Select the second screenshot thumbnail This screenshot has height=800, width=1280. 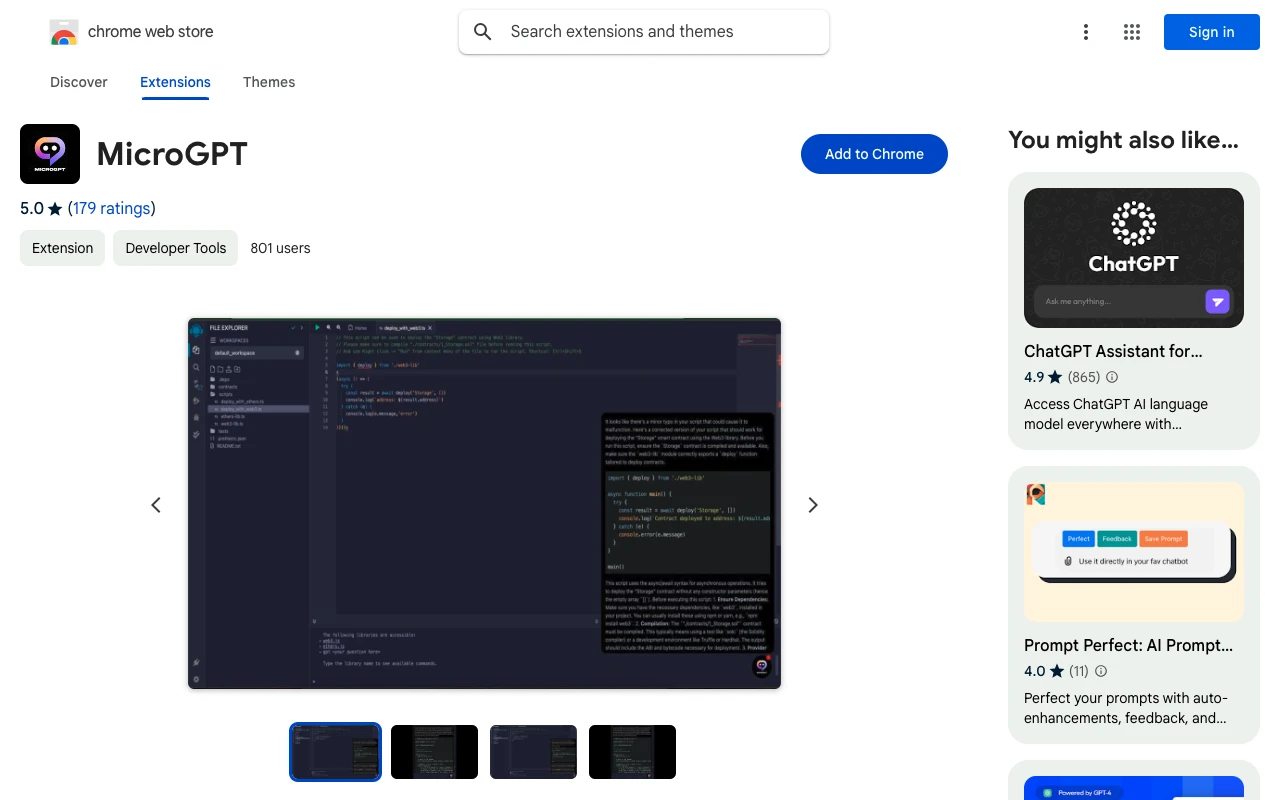click(434, 751)
